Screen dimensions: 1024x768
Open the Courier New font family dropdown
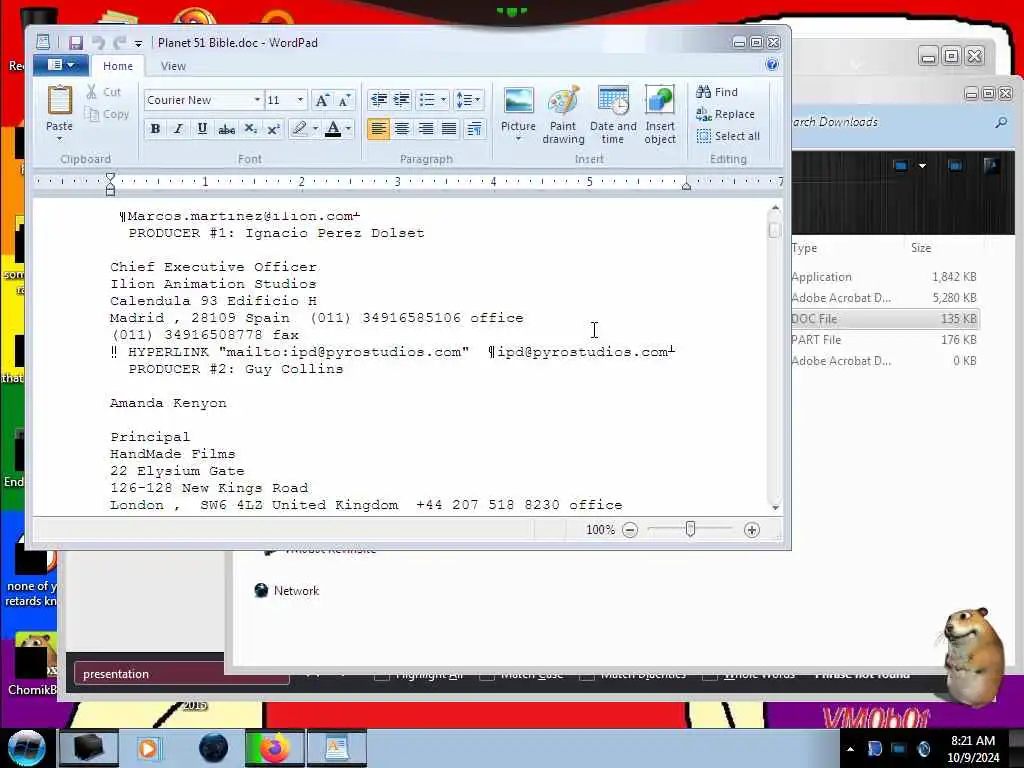pos(257,100)
